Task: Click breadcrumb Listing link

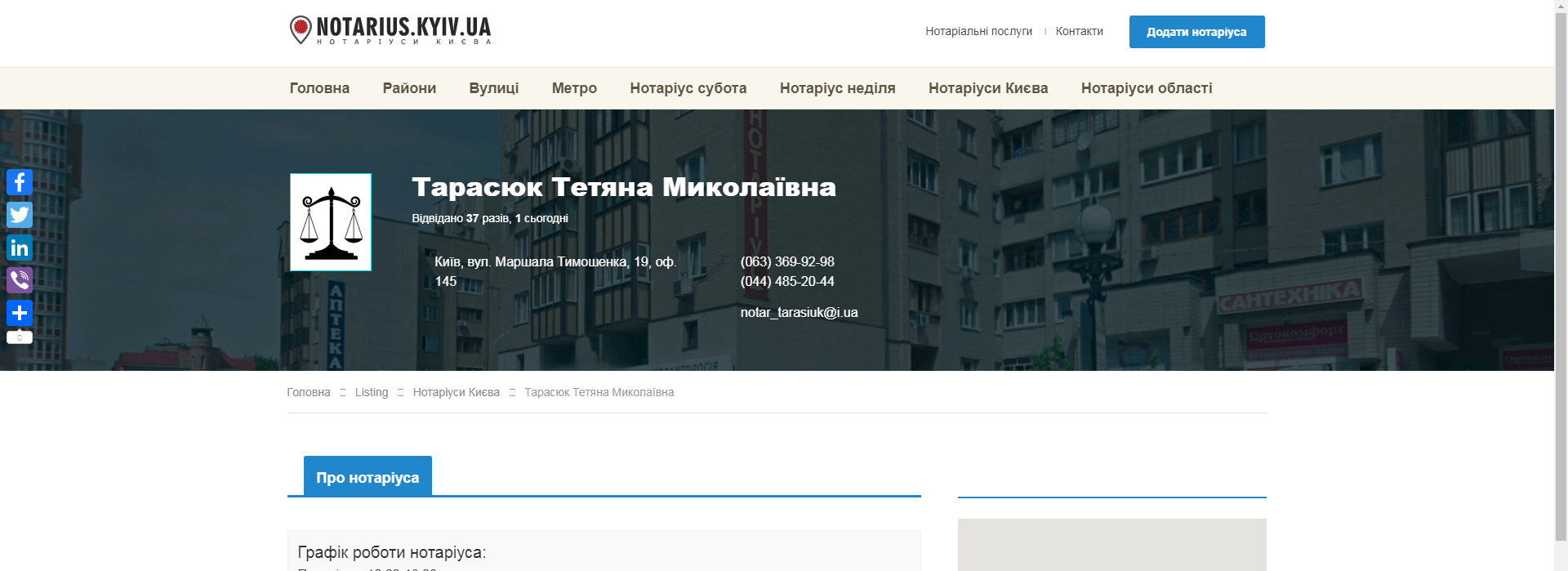Action: [372, 392]
